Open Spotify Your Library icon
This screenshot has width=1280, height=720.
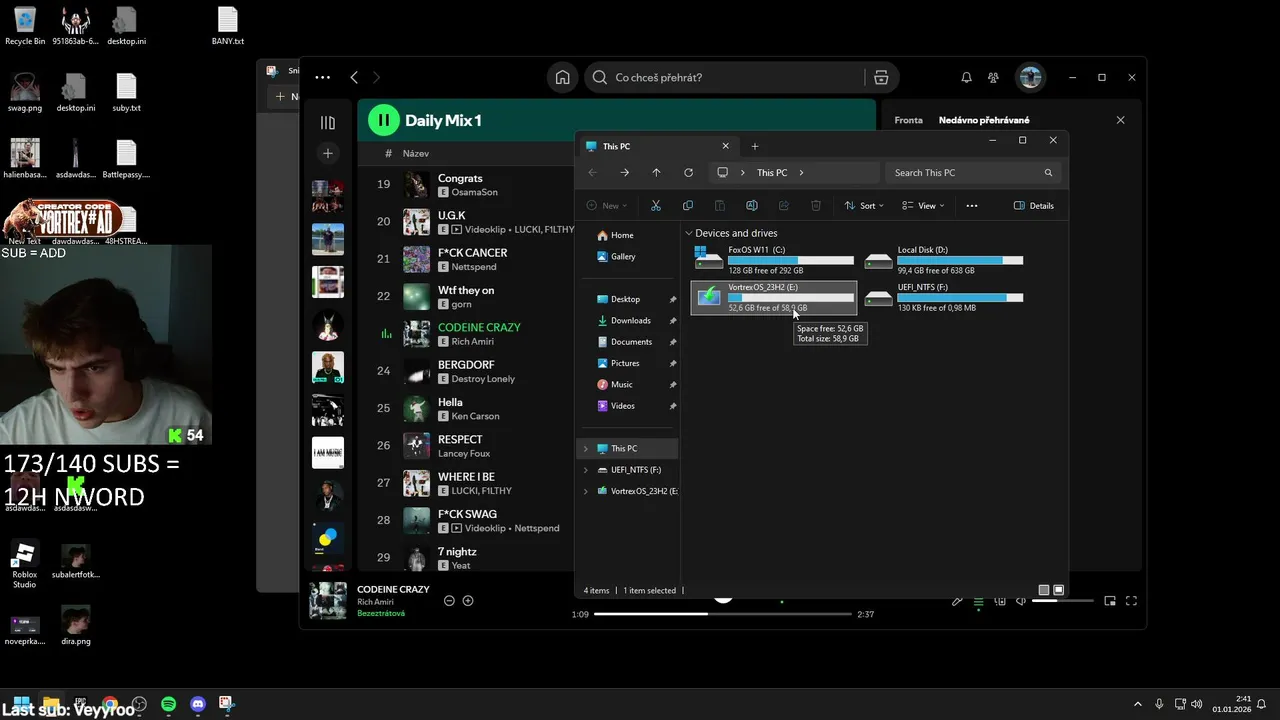tap(328, 122)
